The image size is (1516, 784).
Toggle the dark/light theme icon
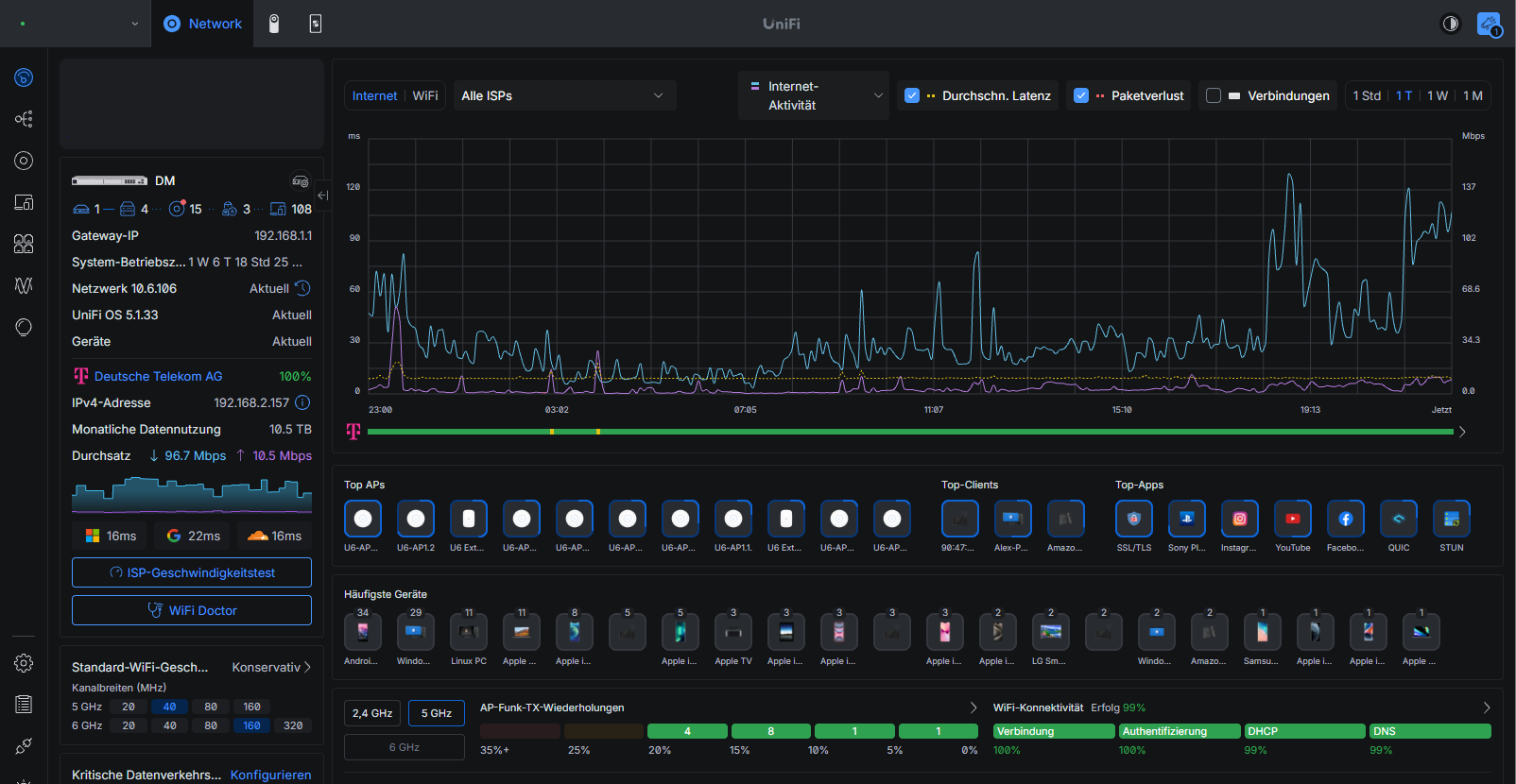tap(1451, 24)
